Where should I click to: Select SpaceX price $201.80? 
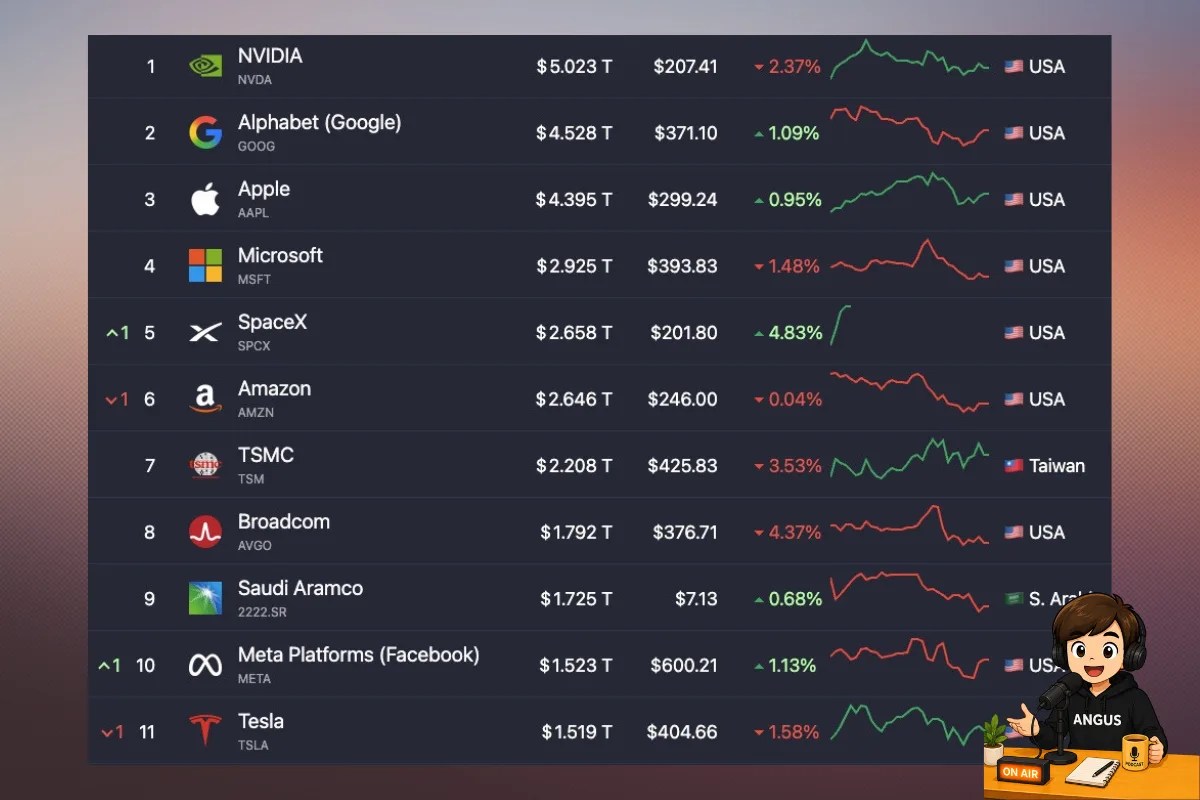click(x=684, y=333)
